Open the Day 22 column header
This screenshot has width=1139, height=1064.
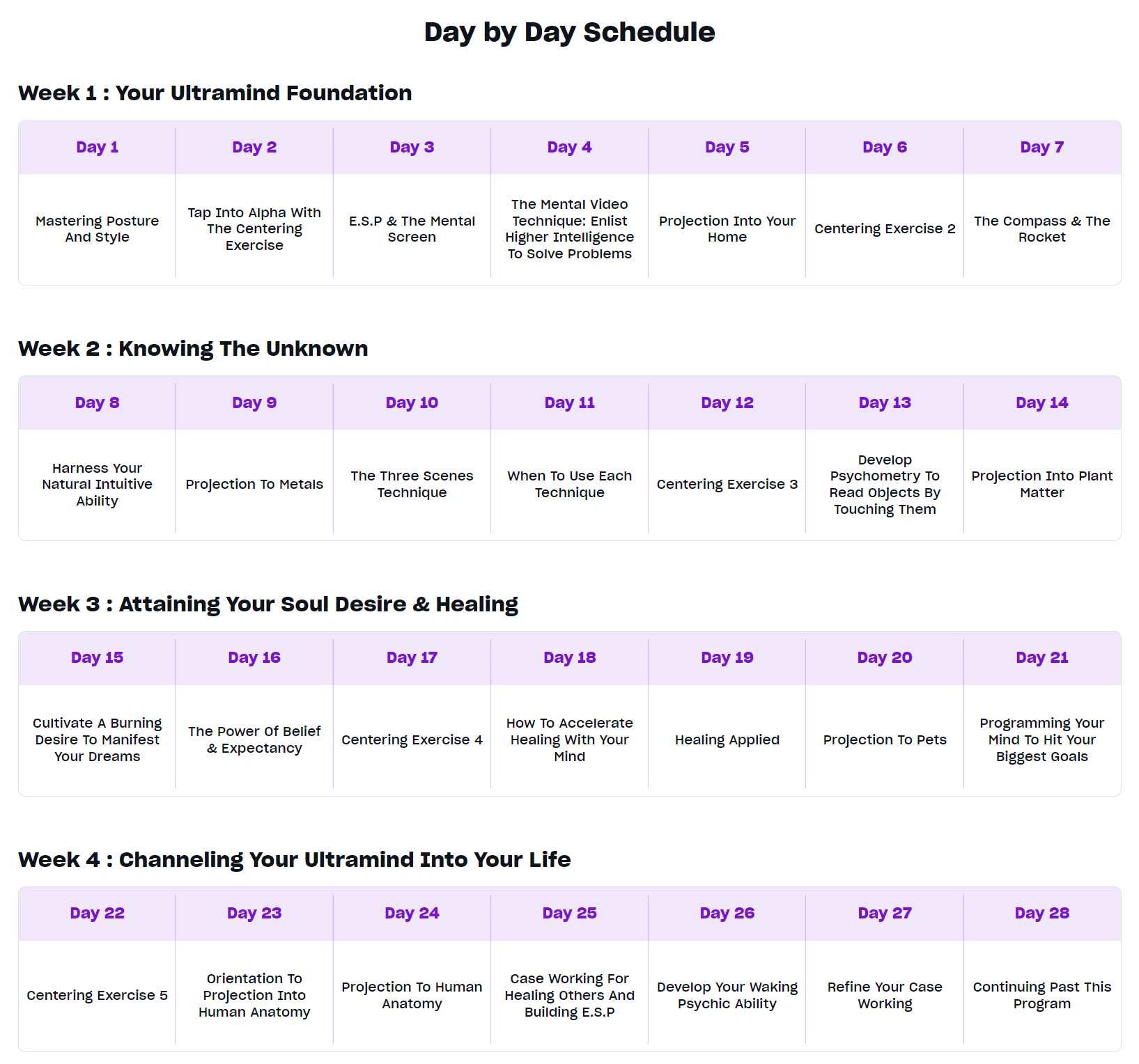pos(97,913)
